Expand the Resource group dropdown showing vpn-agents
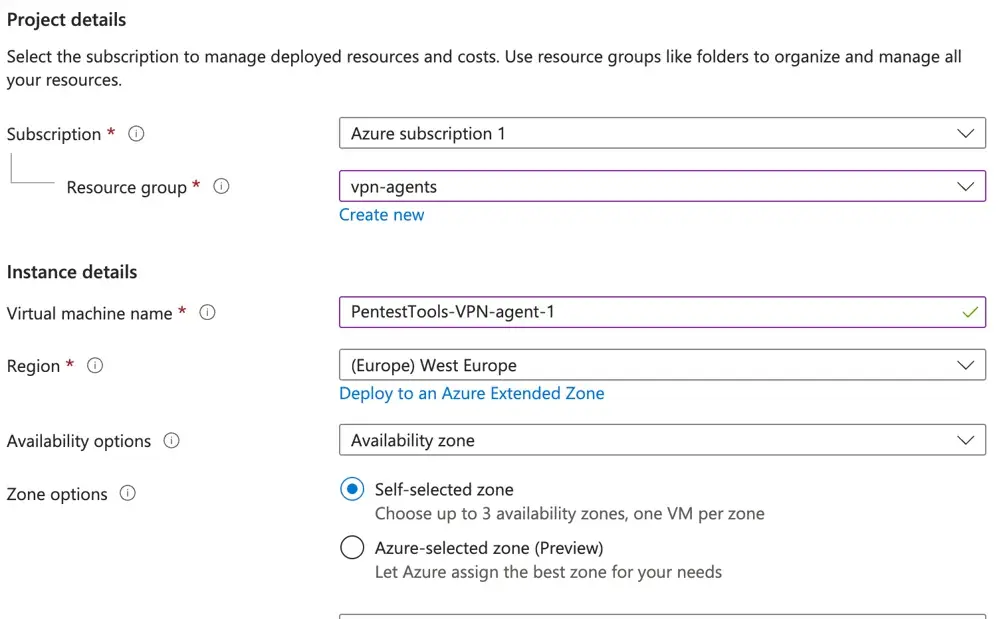This screenshot has width=1005, height=619. [x=662, y=187]
